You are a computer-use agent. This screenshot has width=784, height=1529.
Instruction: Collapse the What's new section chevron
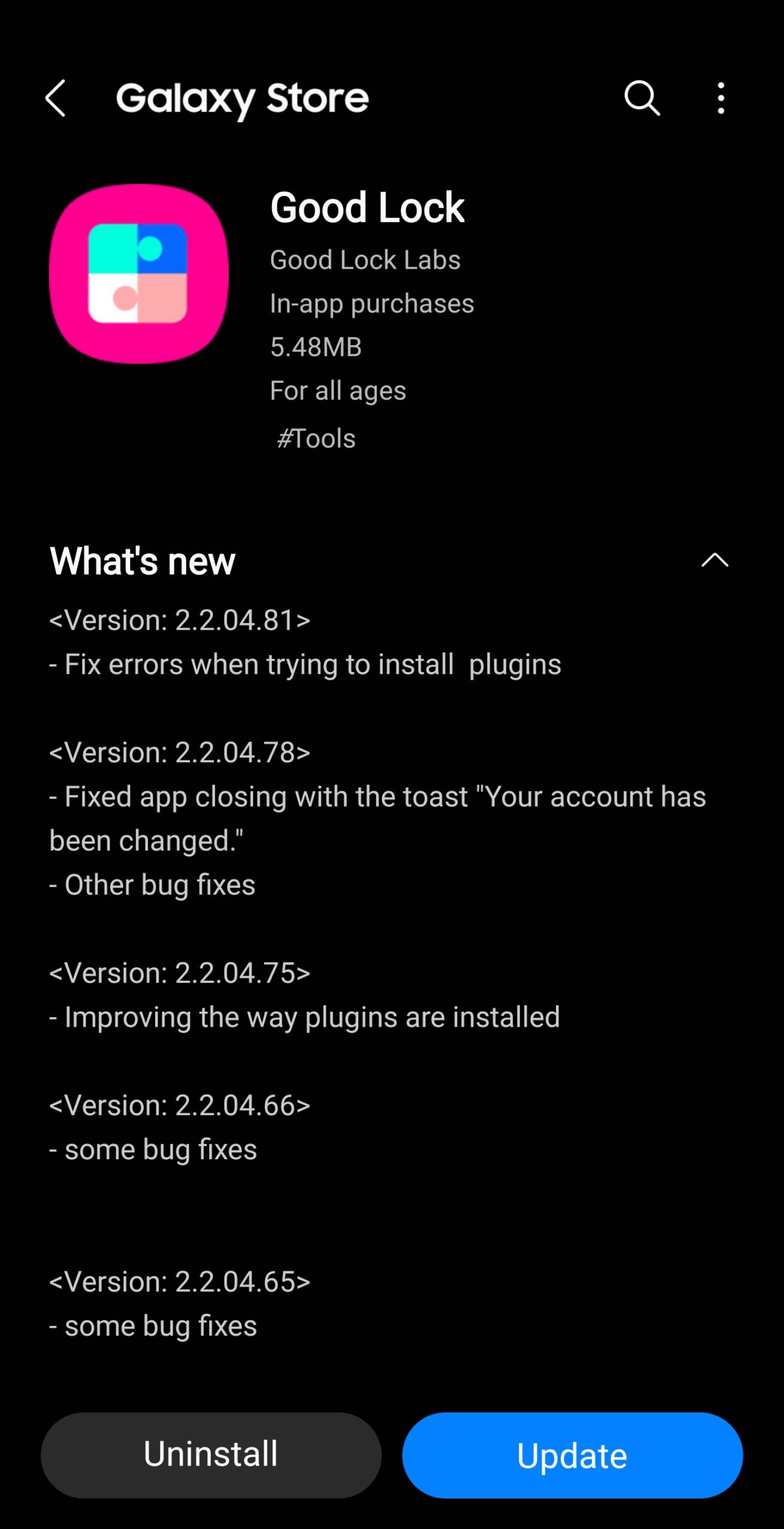click(714, 560)
